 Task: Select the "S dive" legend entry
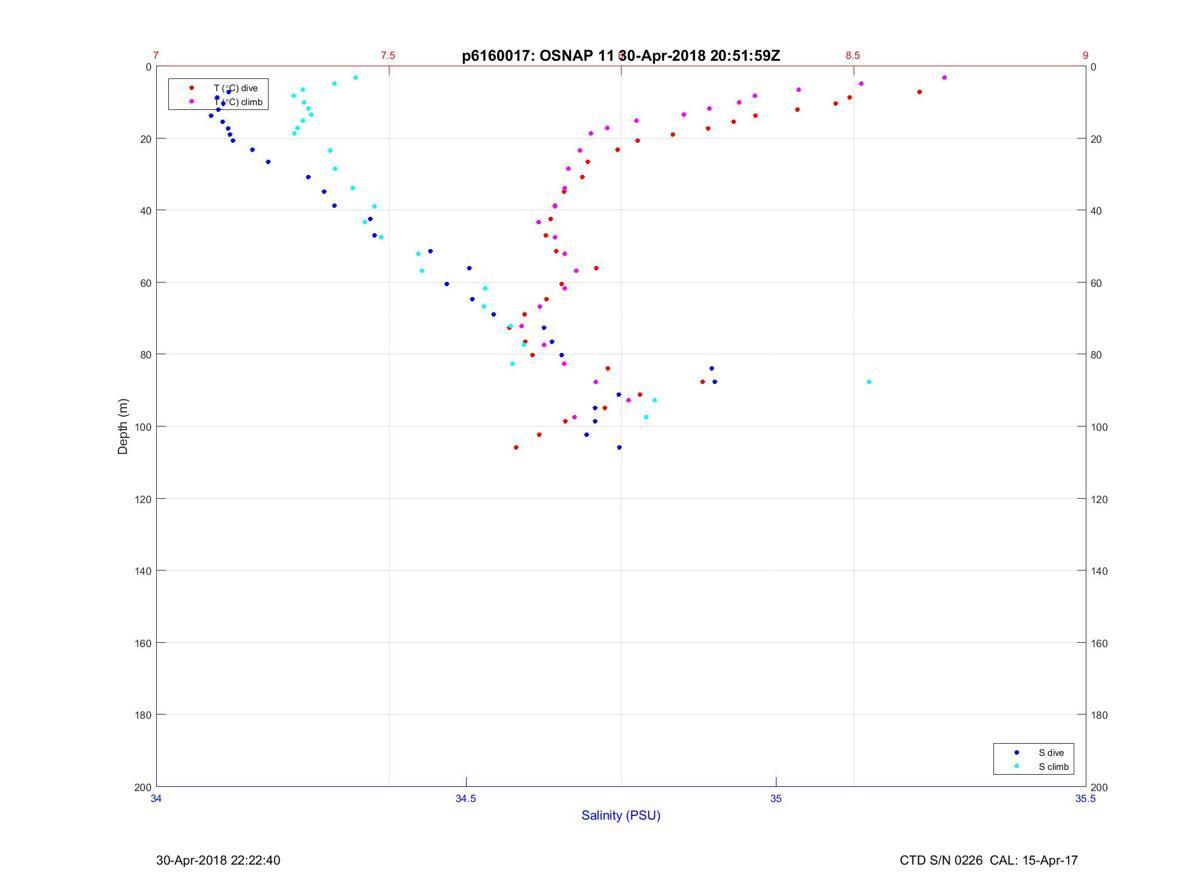click(x=1051, y=752)
